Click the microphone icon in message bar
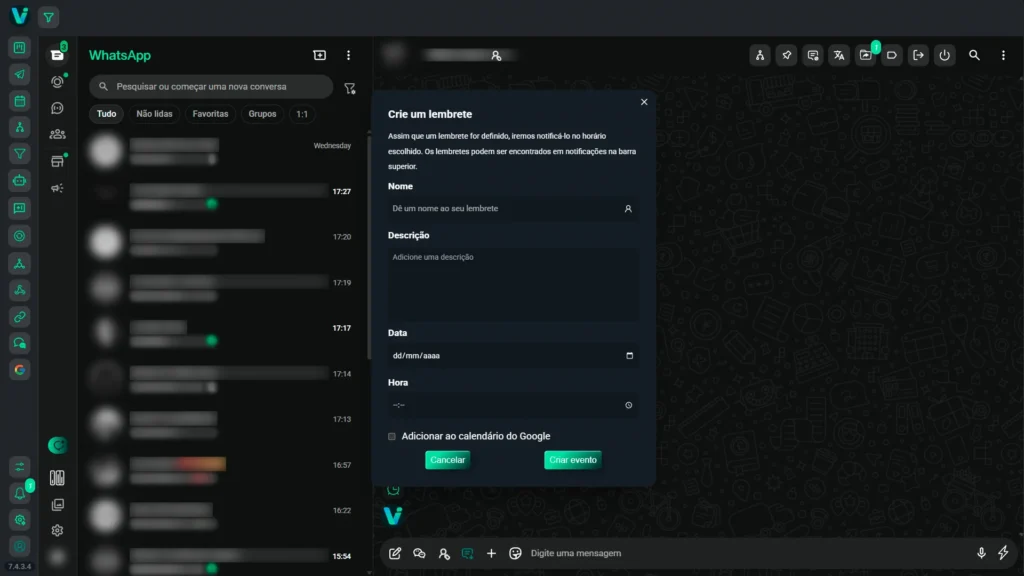The height and width of the screenshot is (576, 1024). coord(981,553)
